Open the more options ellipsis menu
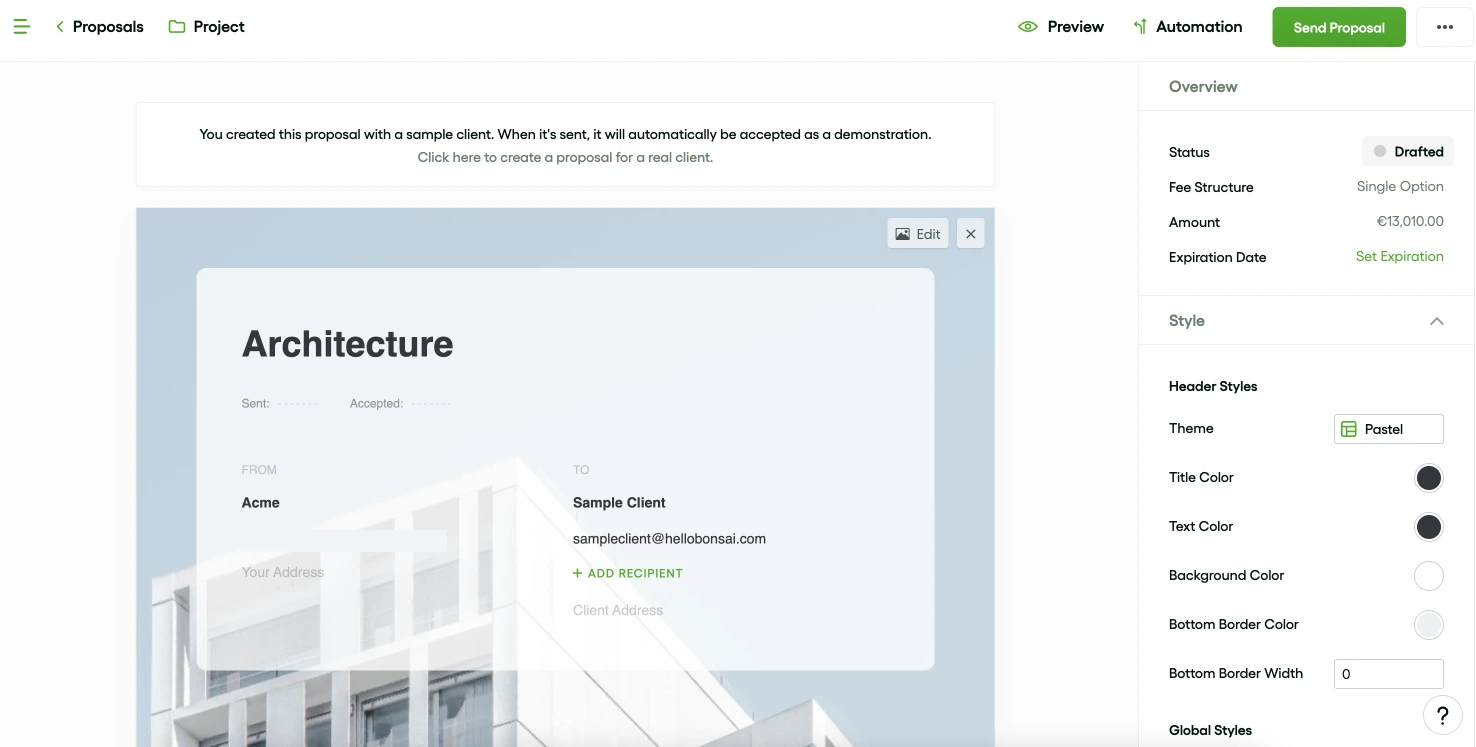 [x=1444, y=27]
